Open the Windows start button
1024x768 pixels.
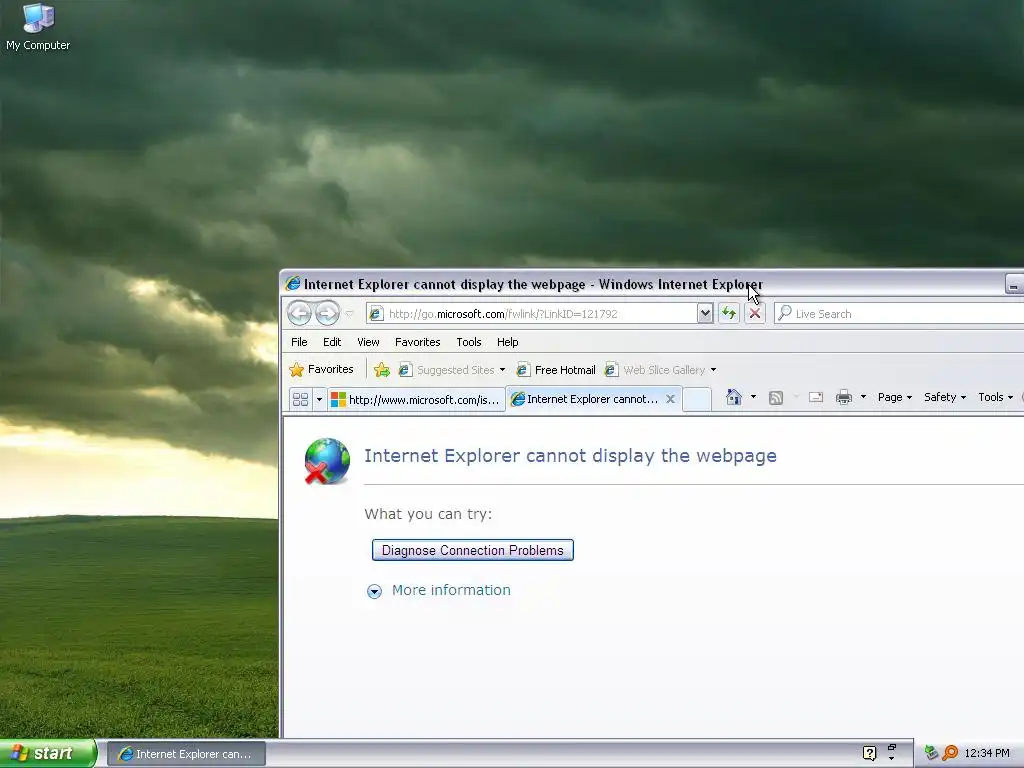tap(48, 754)
